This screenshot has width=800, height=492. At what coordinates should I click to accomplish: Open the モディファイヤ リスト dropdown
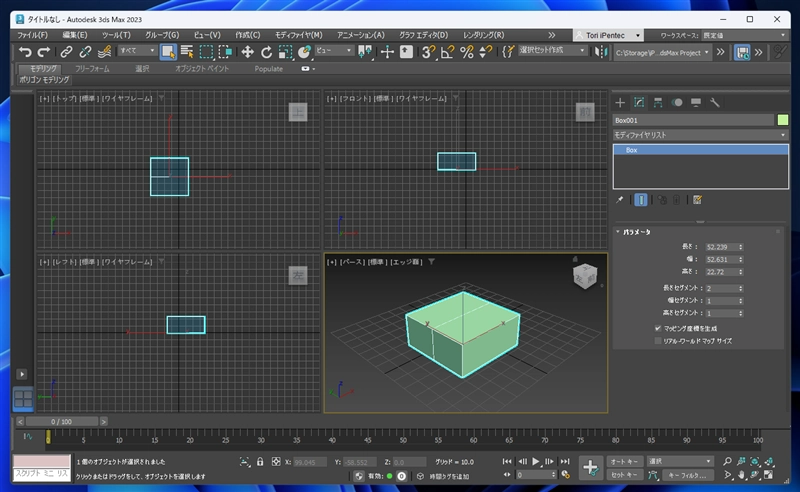pos(700,135)
